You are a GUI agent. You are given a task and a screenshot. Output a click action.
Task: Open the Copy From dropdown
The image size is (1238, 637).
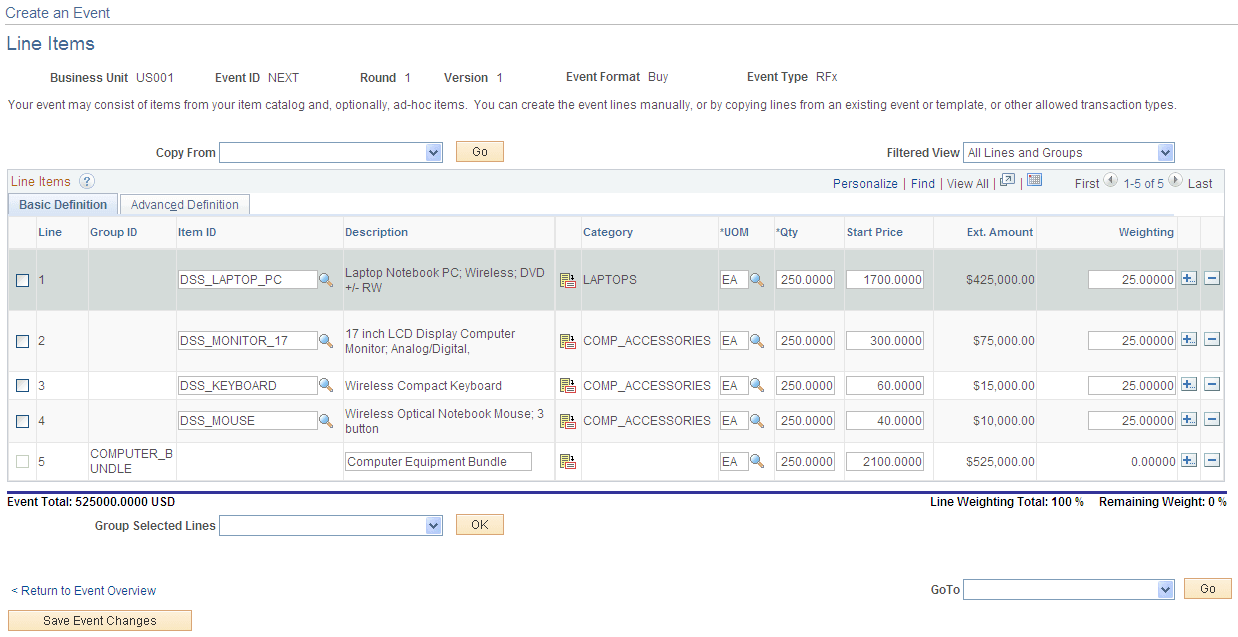(x=432, y=151)
